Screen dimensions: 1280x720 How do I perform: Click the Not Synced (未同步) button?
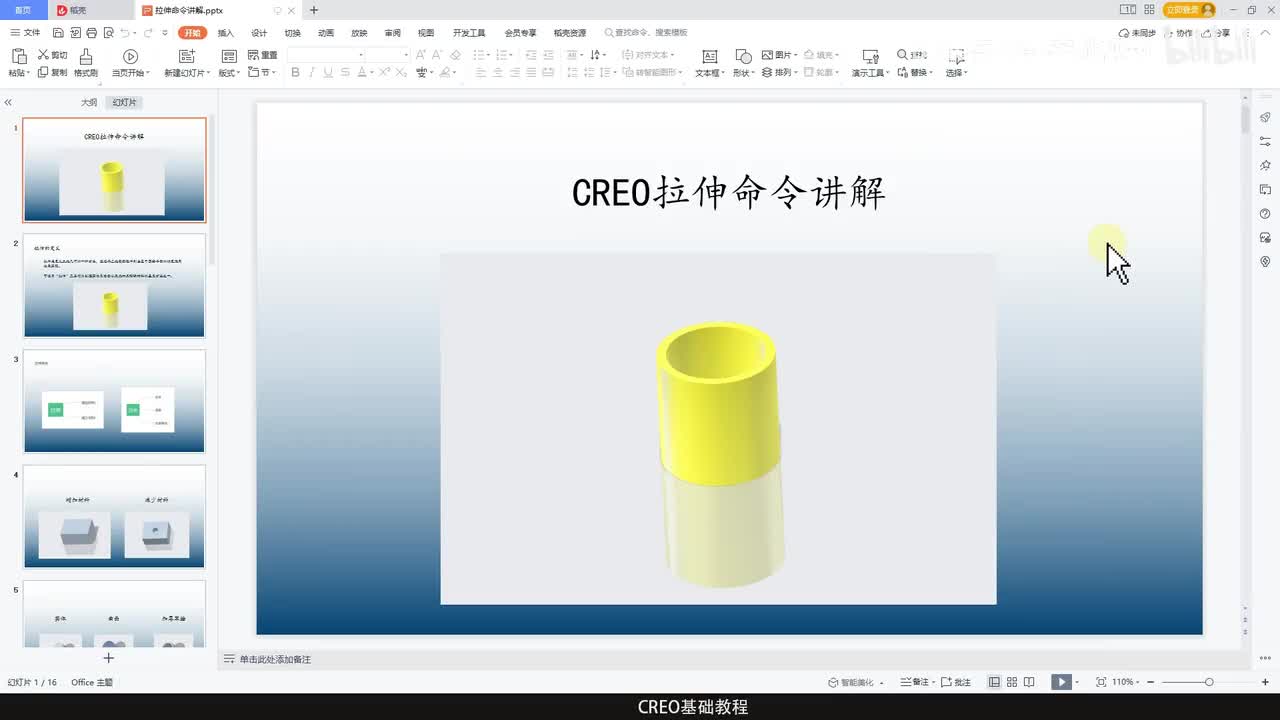pyautogui.click(x=1138, y=33)
